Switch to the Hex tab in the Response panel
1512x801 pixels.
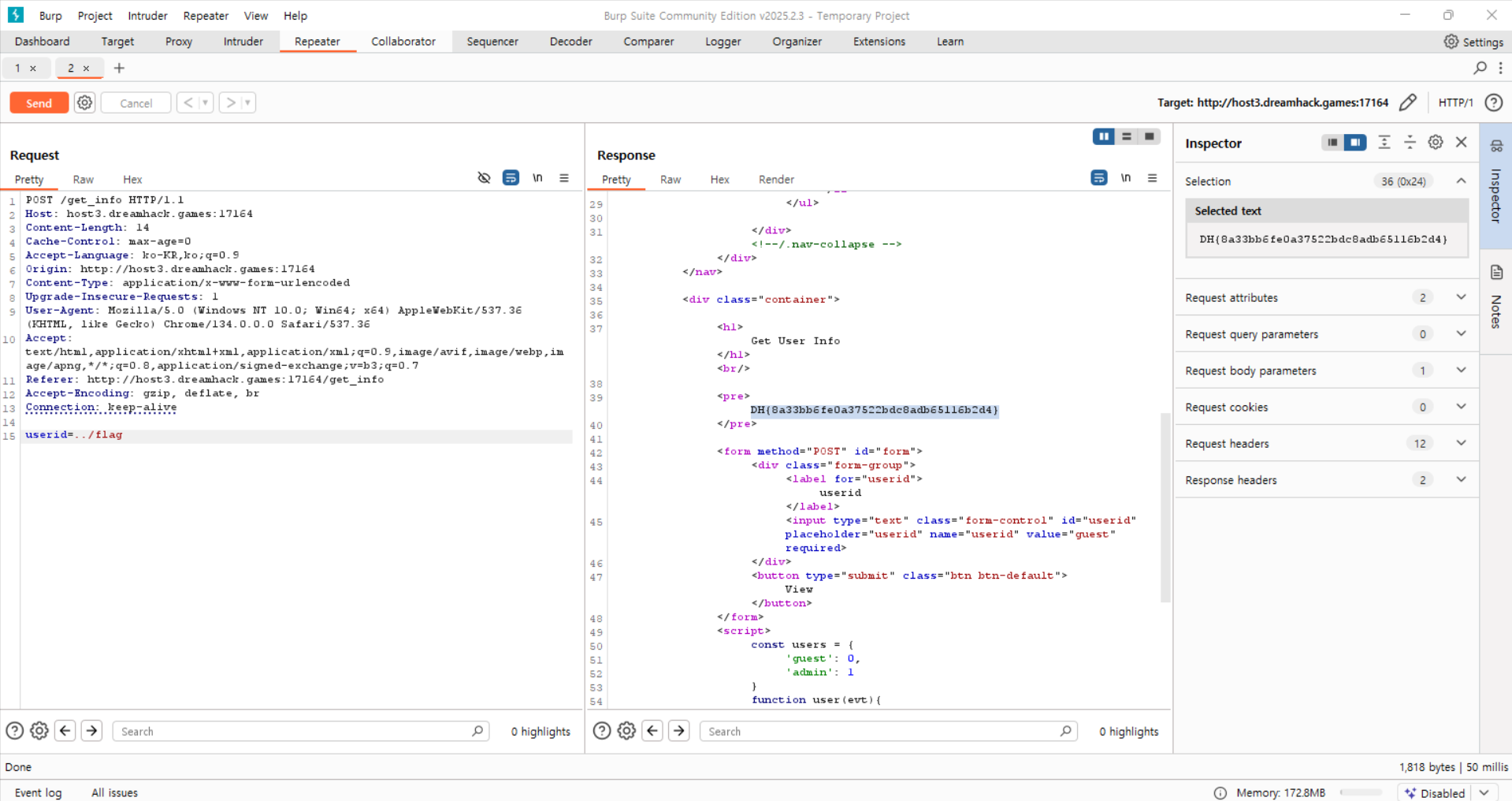(719, 179)
